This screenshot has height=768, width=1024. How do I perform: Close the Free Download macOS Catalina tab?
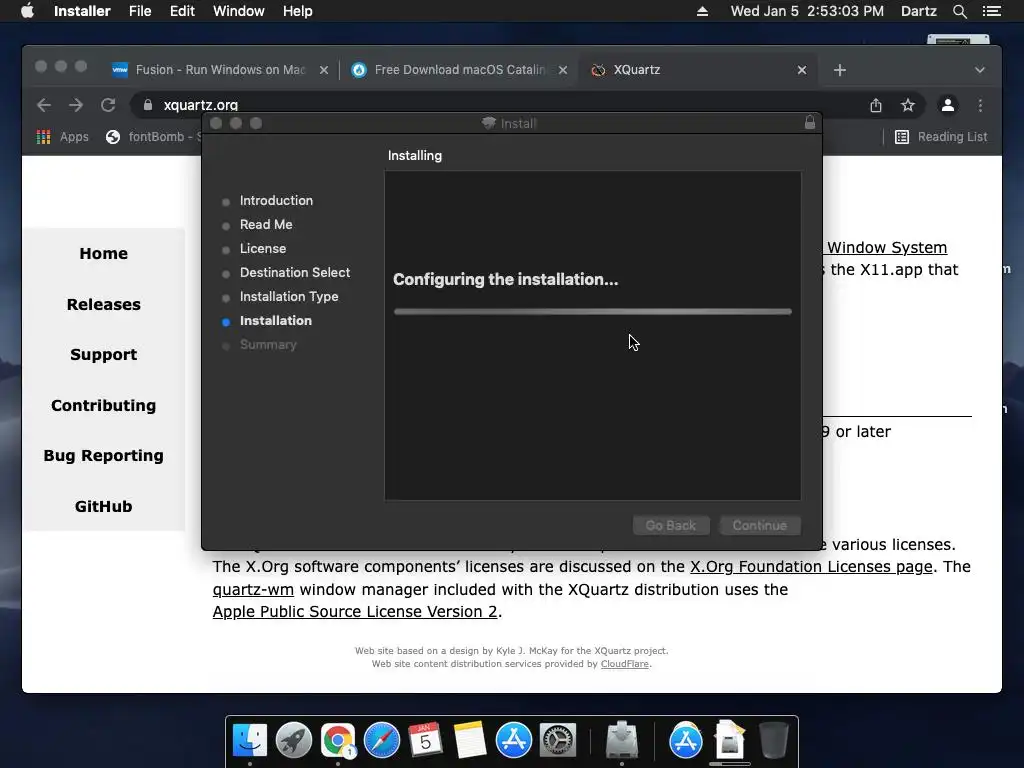tap(562, 70)
